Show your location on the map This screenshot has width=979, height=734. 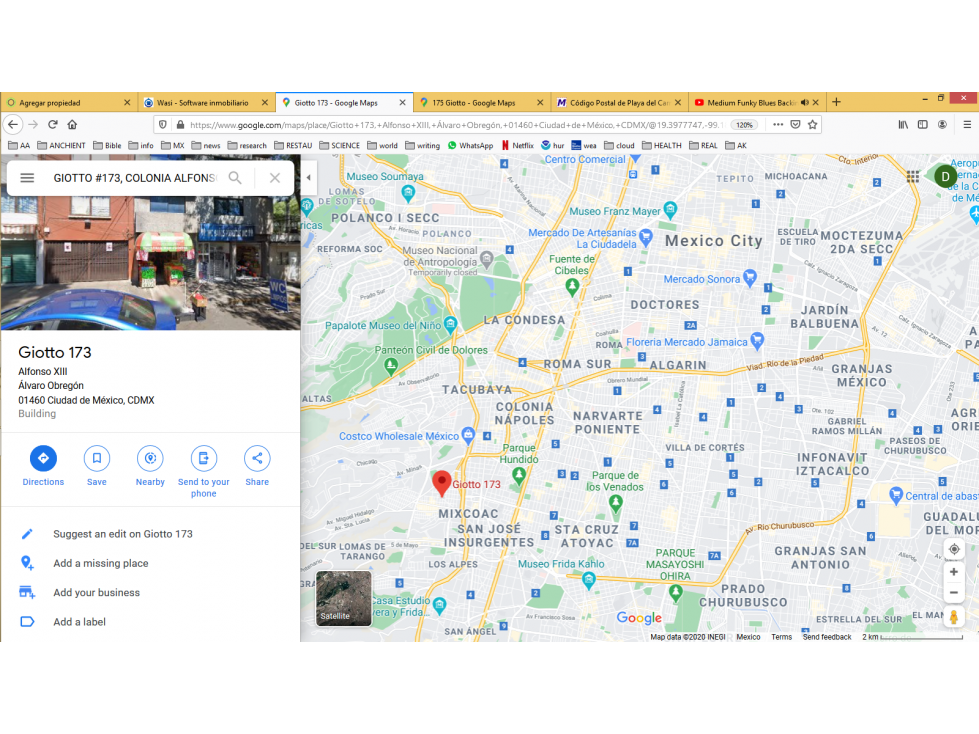click(954, 549)
